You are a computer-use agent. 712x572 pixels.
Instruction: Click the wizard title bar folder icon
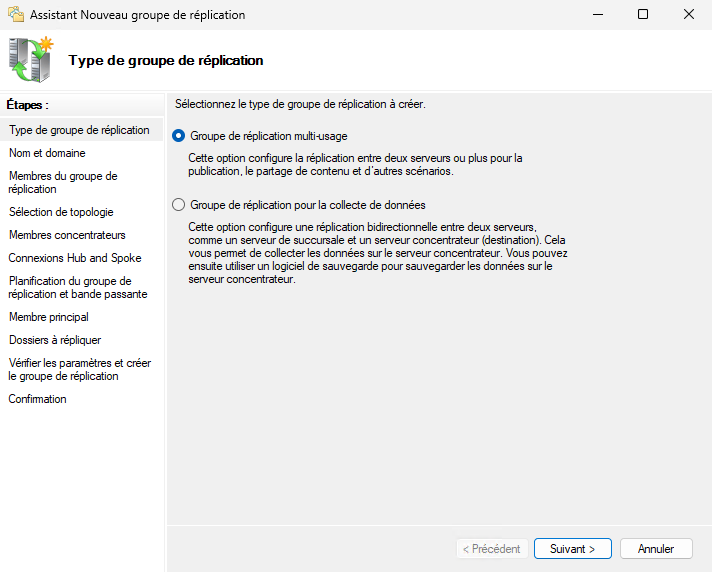pyautogui.click(x=16, y=15)
